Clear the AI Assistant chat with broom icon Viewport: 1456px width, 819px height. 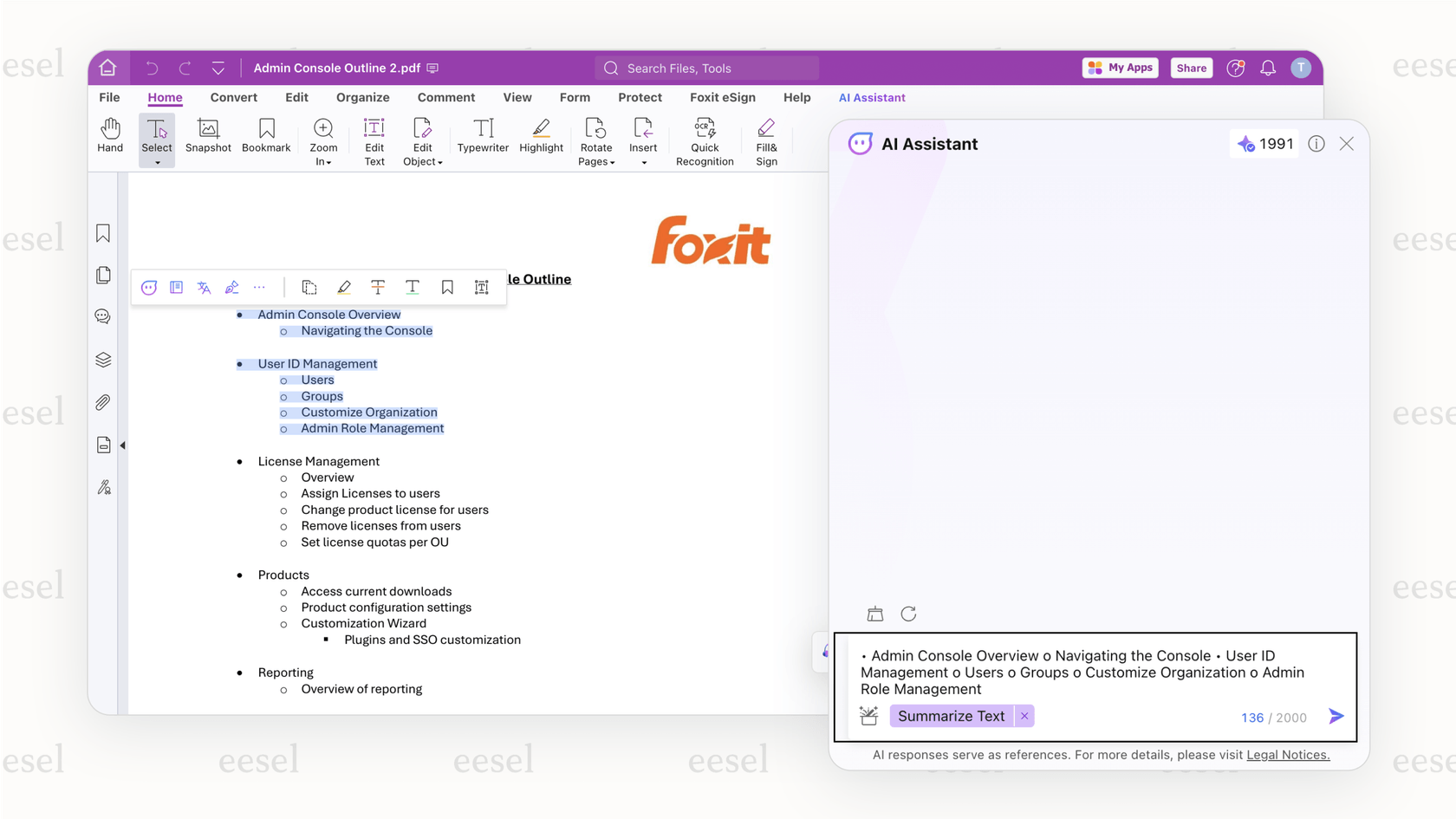(874, 613)
